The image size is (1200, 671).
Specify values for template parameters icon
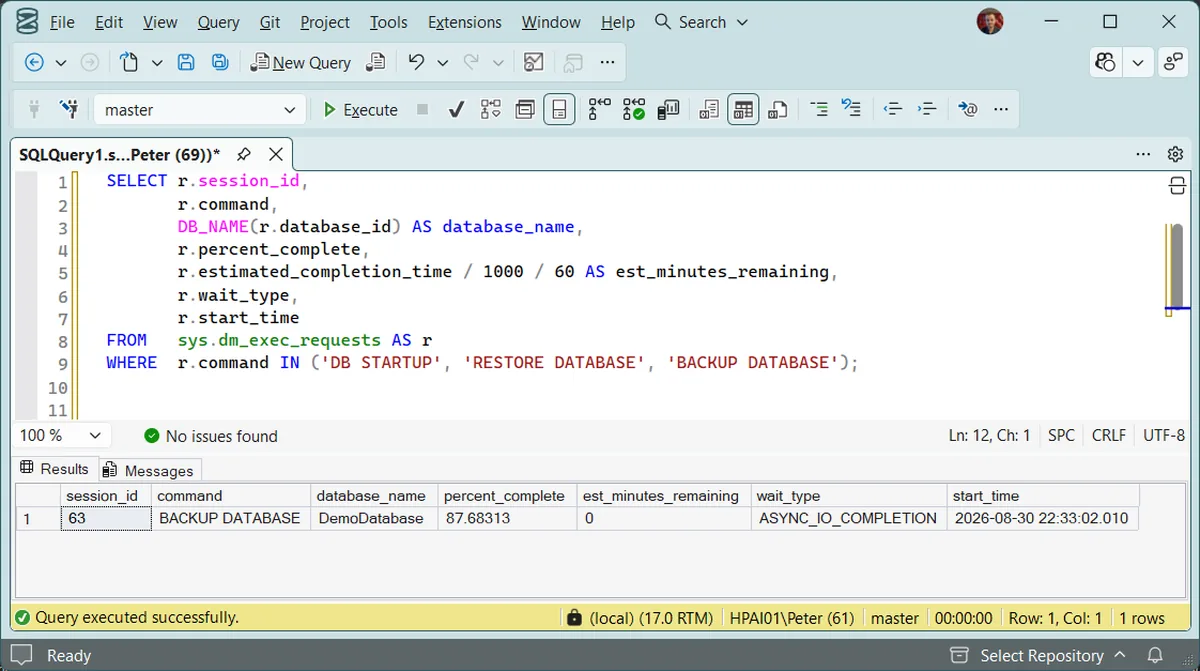click(967, 109)
